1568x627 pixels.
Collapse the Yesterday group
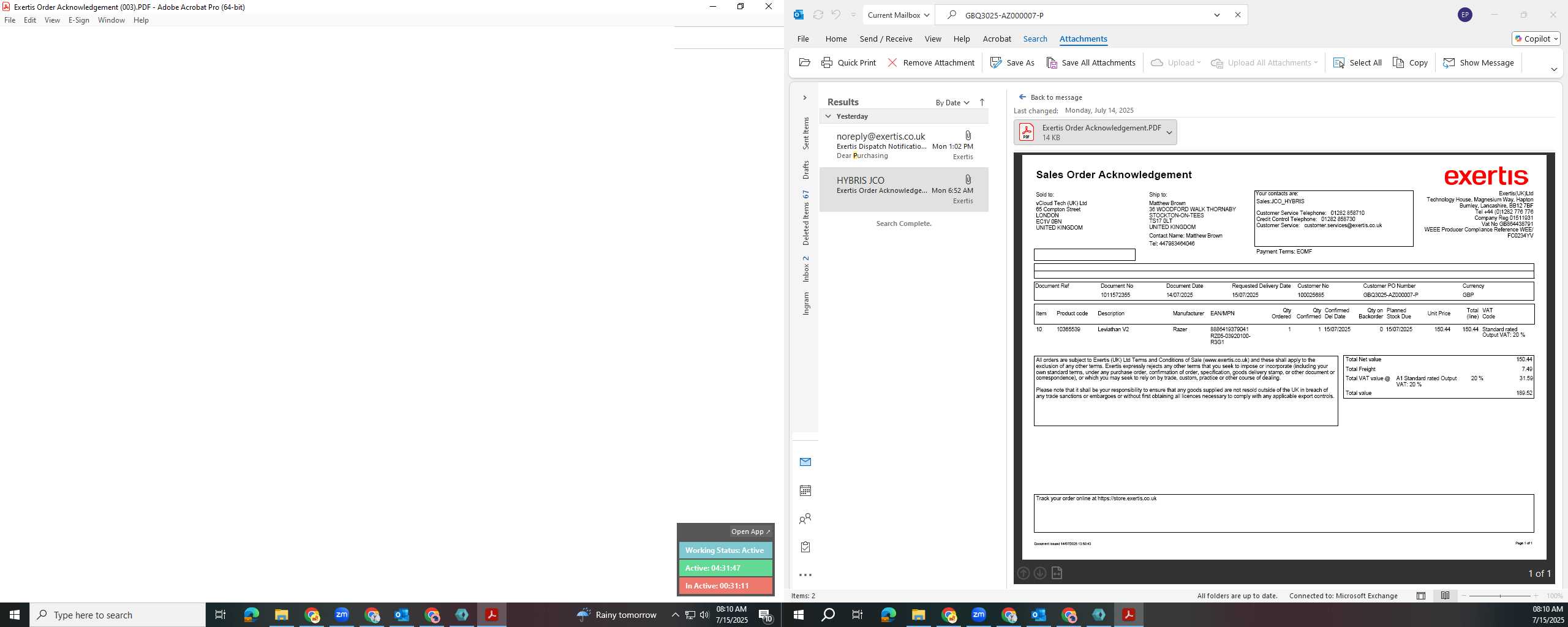[x=828, y=116]
